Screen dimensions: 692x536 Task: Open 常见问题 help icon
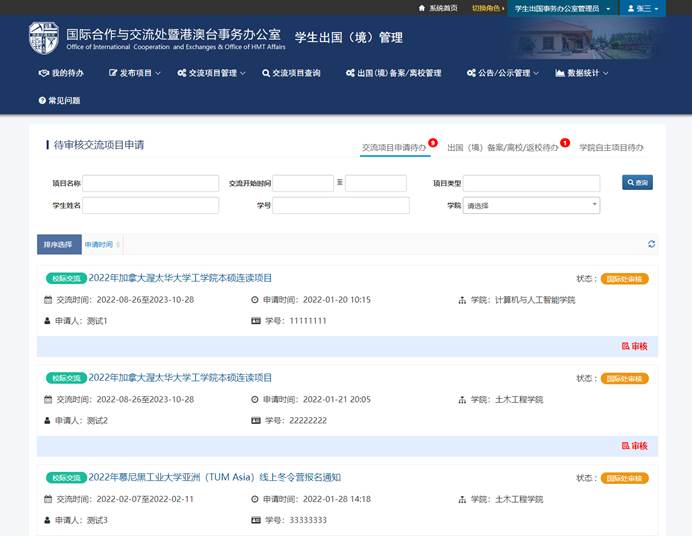click(x=42, y=101)
